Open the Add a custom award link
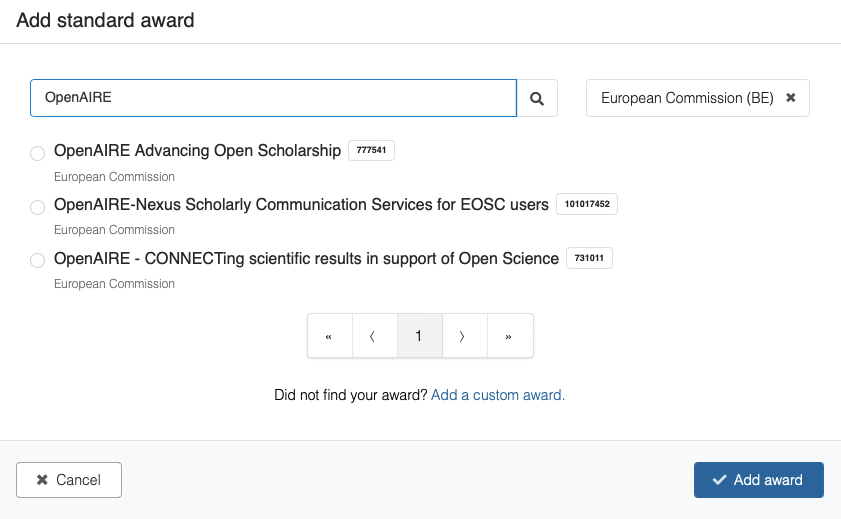Screen dimensions: 841x519 click(x=498, y=395)
